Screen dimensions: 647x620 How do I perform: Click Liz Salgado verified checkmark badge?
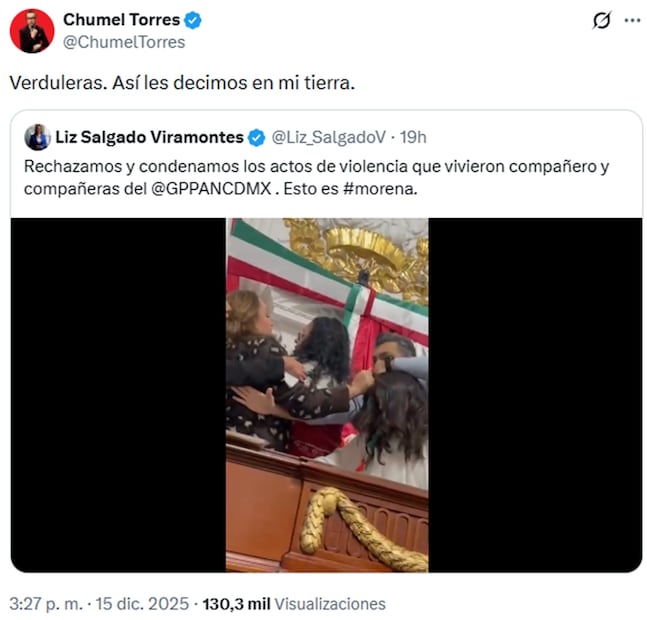coord(256,138)
